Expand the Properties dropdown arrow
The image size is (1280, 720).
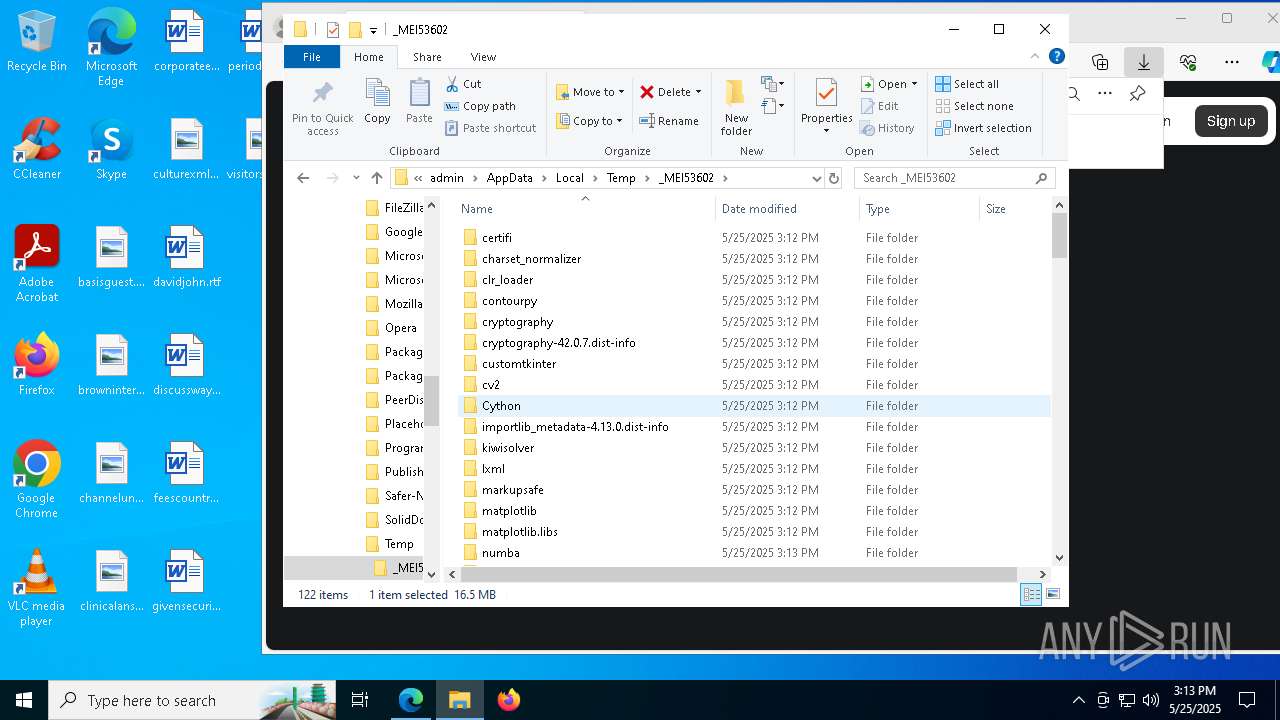coord(826,131)
